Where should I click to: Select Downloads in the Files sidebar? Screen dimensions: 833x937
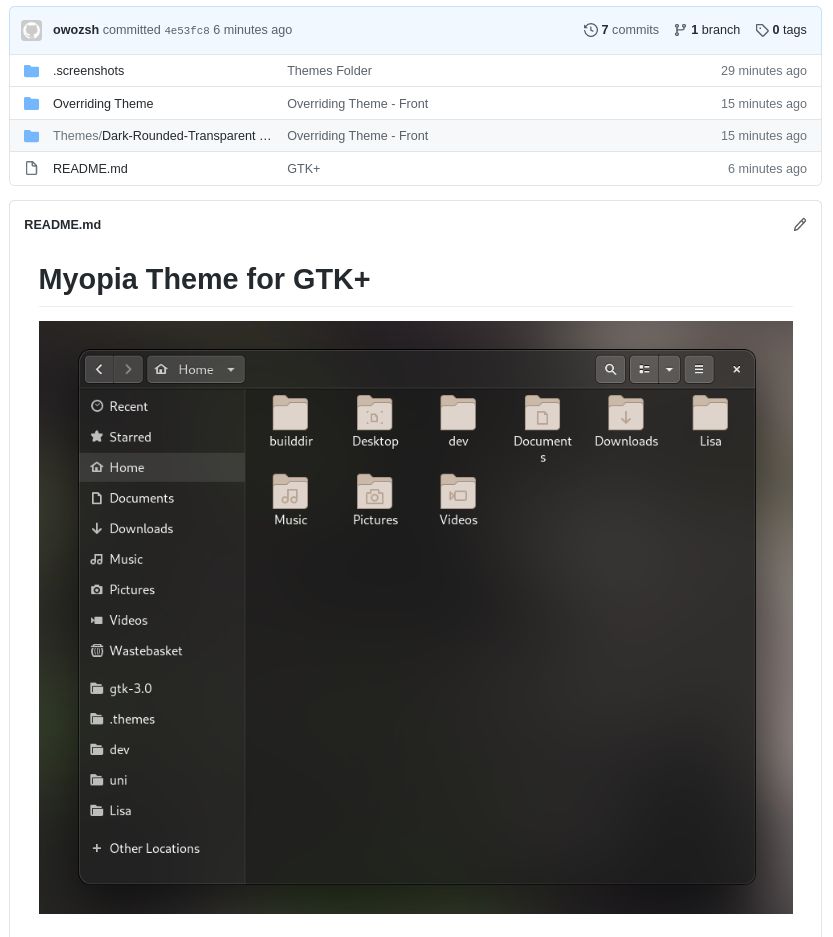(x=141, y=528)
